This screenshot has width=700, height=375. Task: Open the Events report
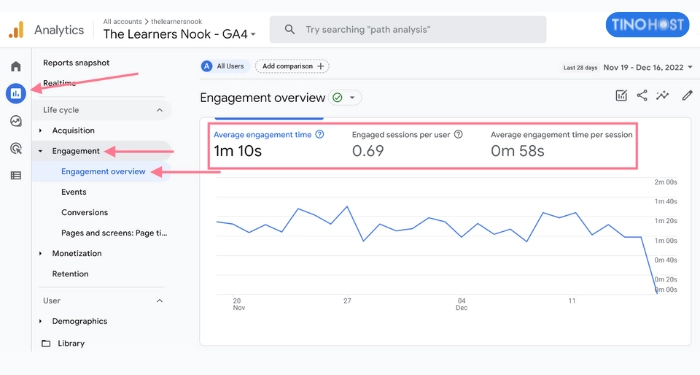[x=74, y=192]
